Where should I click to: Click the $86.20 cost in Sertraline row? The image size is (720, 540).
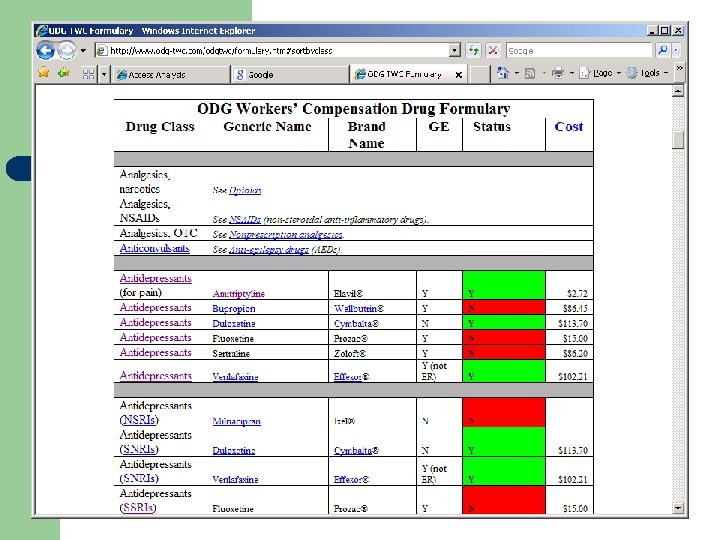tap(575, 354)
